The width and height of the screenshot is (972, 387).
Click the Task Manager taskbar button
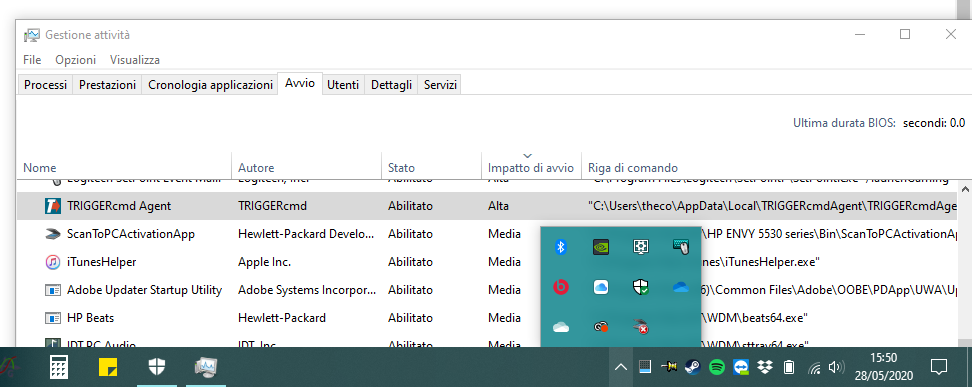pos(206,367)
